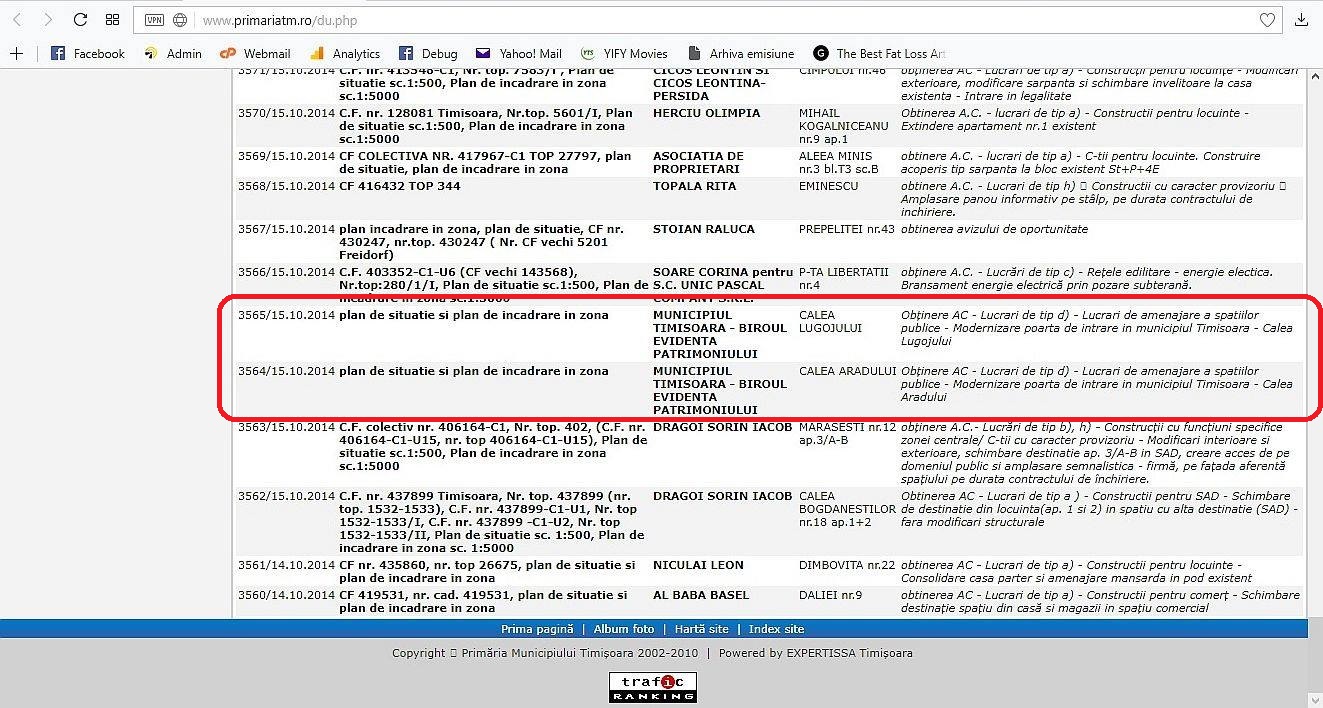Go forward to the next page
The image size is (1323, 708).
coord(47,20)
